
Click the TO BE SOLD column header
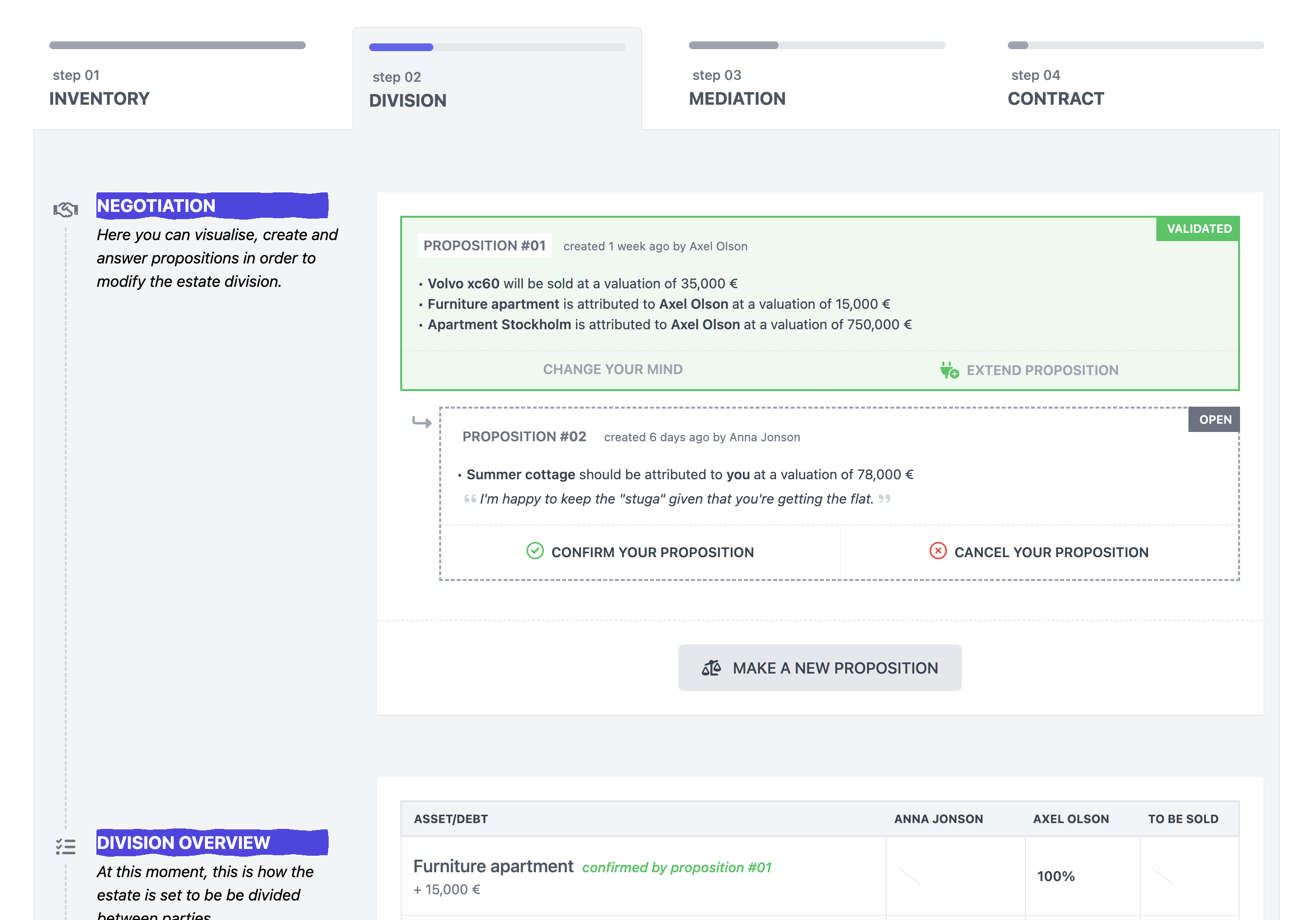(1183, 819)
